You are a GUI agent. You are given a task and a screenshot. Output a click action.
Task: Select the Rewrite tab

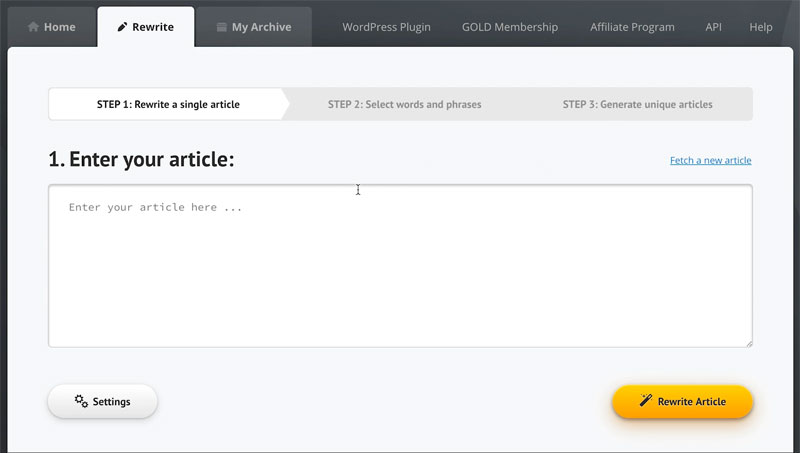click(146, 27)
